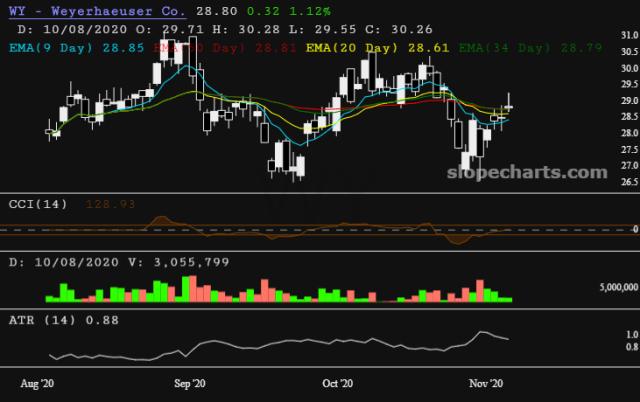Click the Aug '20 date axis label
Screen dimensions: 640x402
(37, 383)
